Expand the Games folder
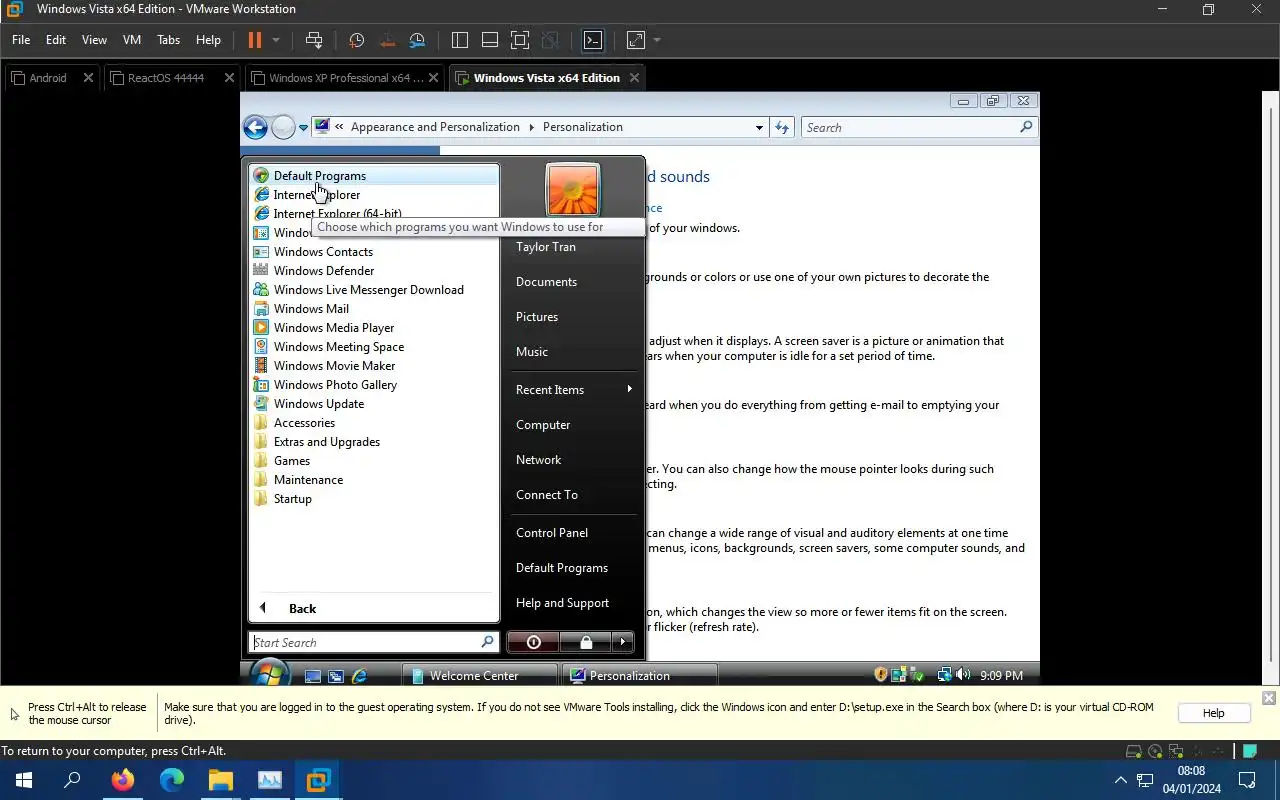The height and width of the screenshot is (800, 1280). click(x=374, y=461)
